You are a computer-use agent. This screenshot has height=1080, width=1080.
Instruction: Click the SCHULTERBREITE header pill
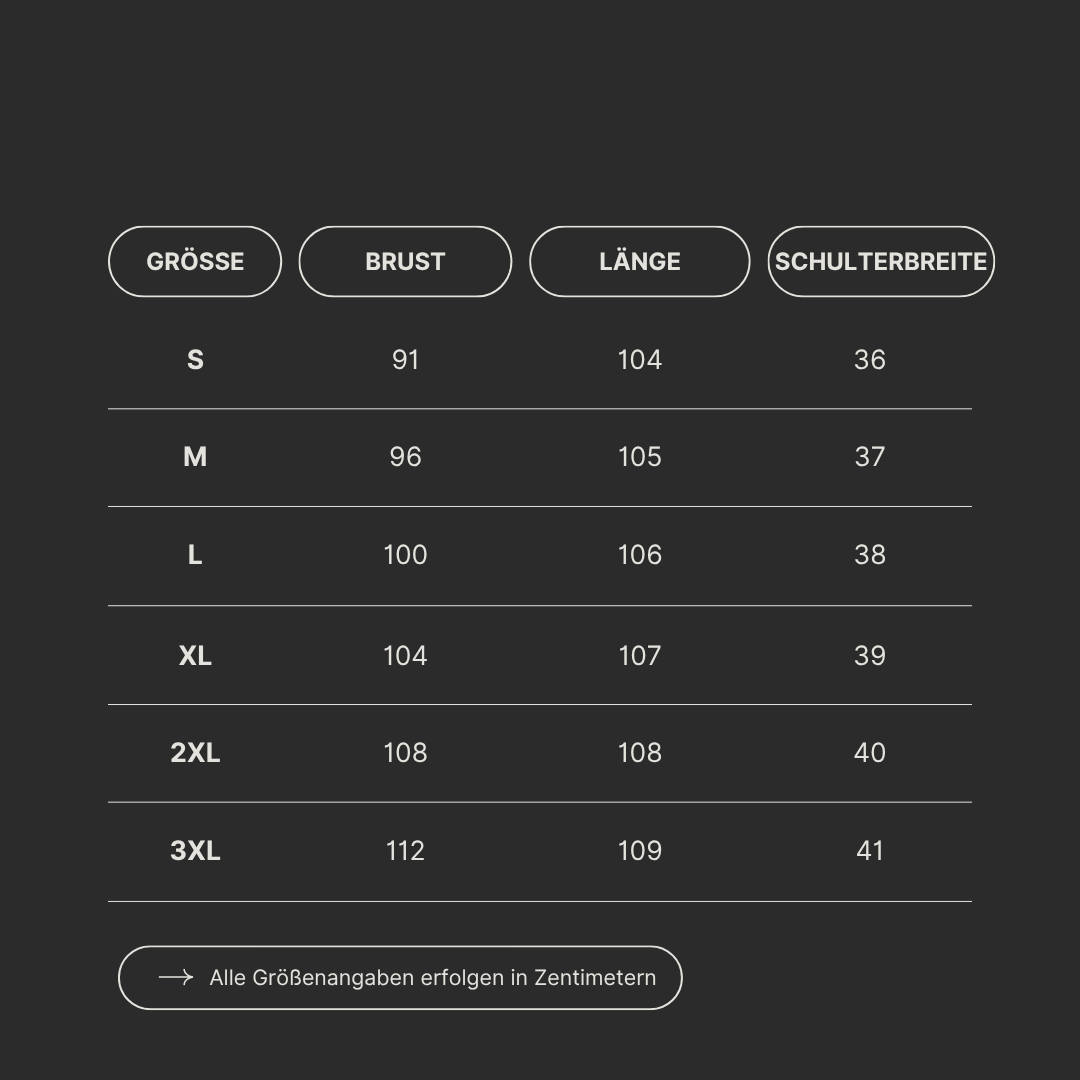pyautogui.click(x=881, y=261)
